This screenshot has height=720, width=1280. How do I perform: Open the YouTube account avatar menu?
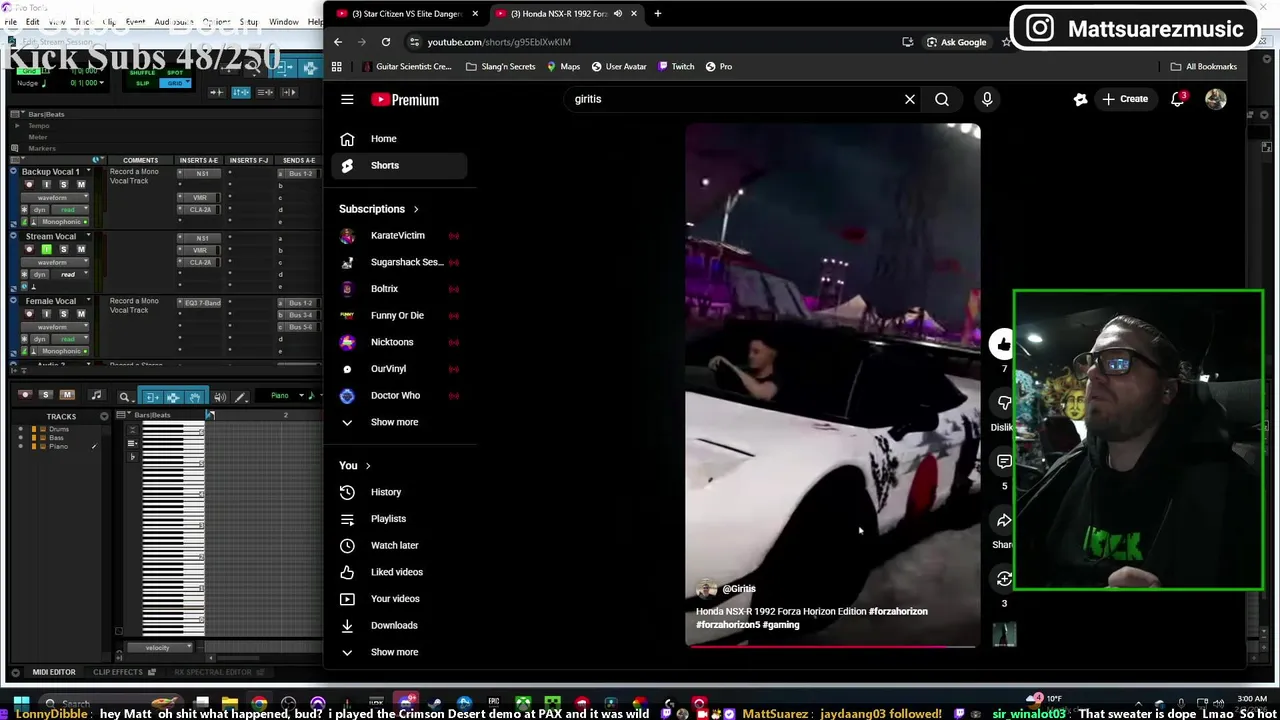pos(1215,99)
